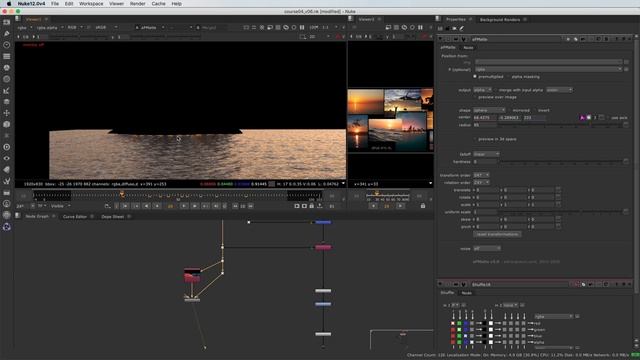Open the Color nodes toolbar icon
Viewport: 640px width, 360px height.
(7, 68)
